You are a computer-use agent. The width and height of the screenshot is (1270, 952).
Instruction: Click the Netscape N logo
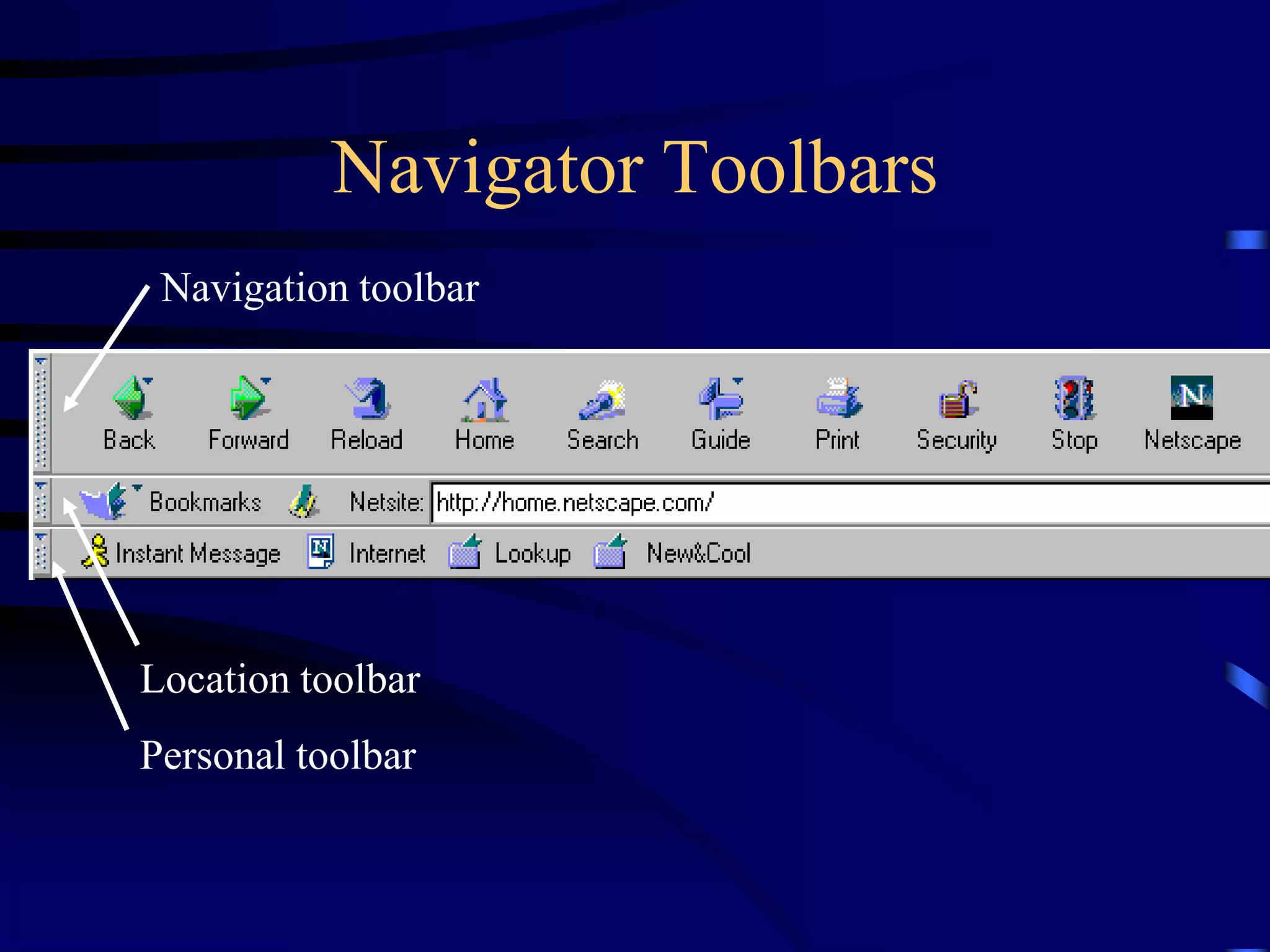[1191, 397]
